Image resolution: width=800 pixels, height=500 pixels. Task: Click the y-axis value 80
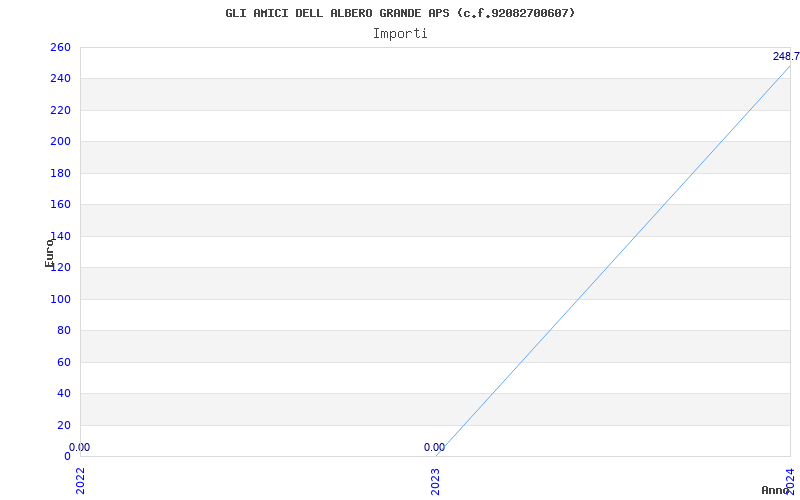coord(64,331)
